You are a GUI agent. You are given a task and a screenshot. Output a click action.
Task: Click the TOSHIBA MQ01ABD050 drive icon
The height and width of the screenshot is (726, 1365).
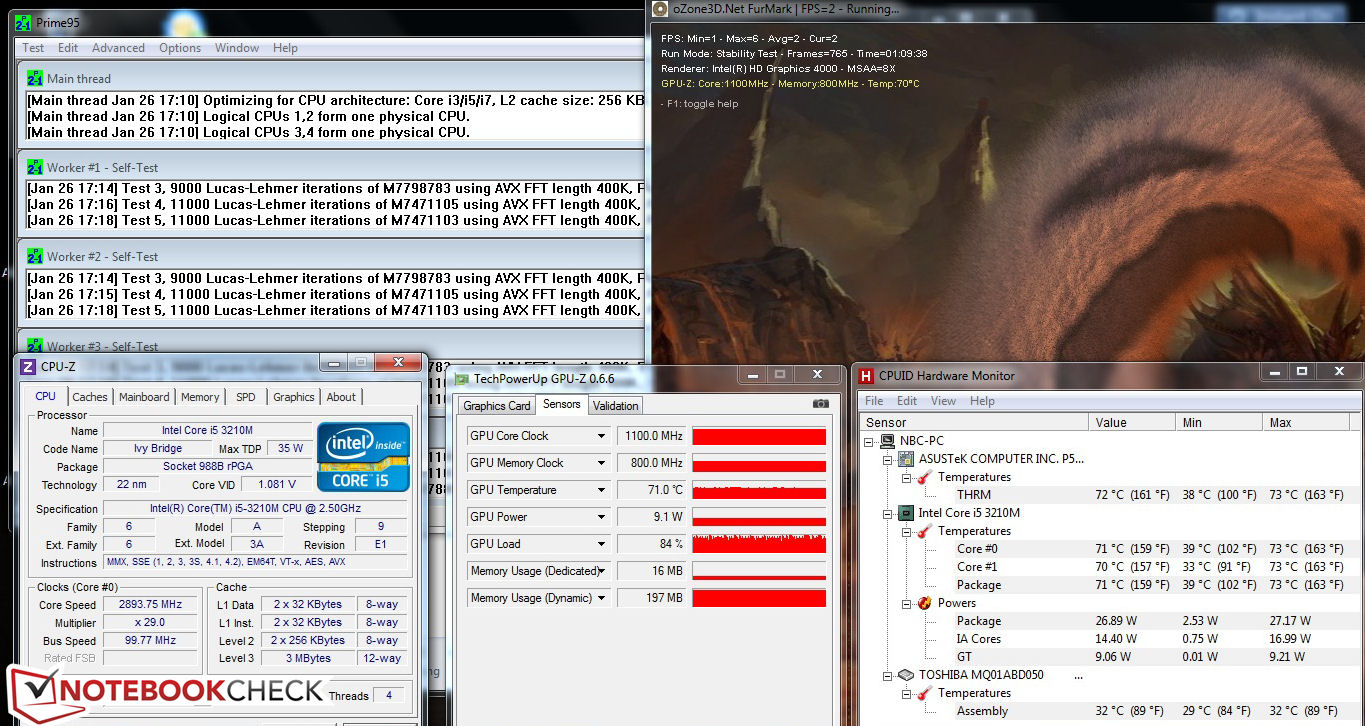click(905, 675)
